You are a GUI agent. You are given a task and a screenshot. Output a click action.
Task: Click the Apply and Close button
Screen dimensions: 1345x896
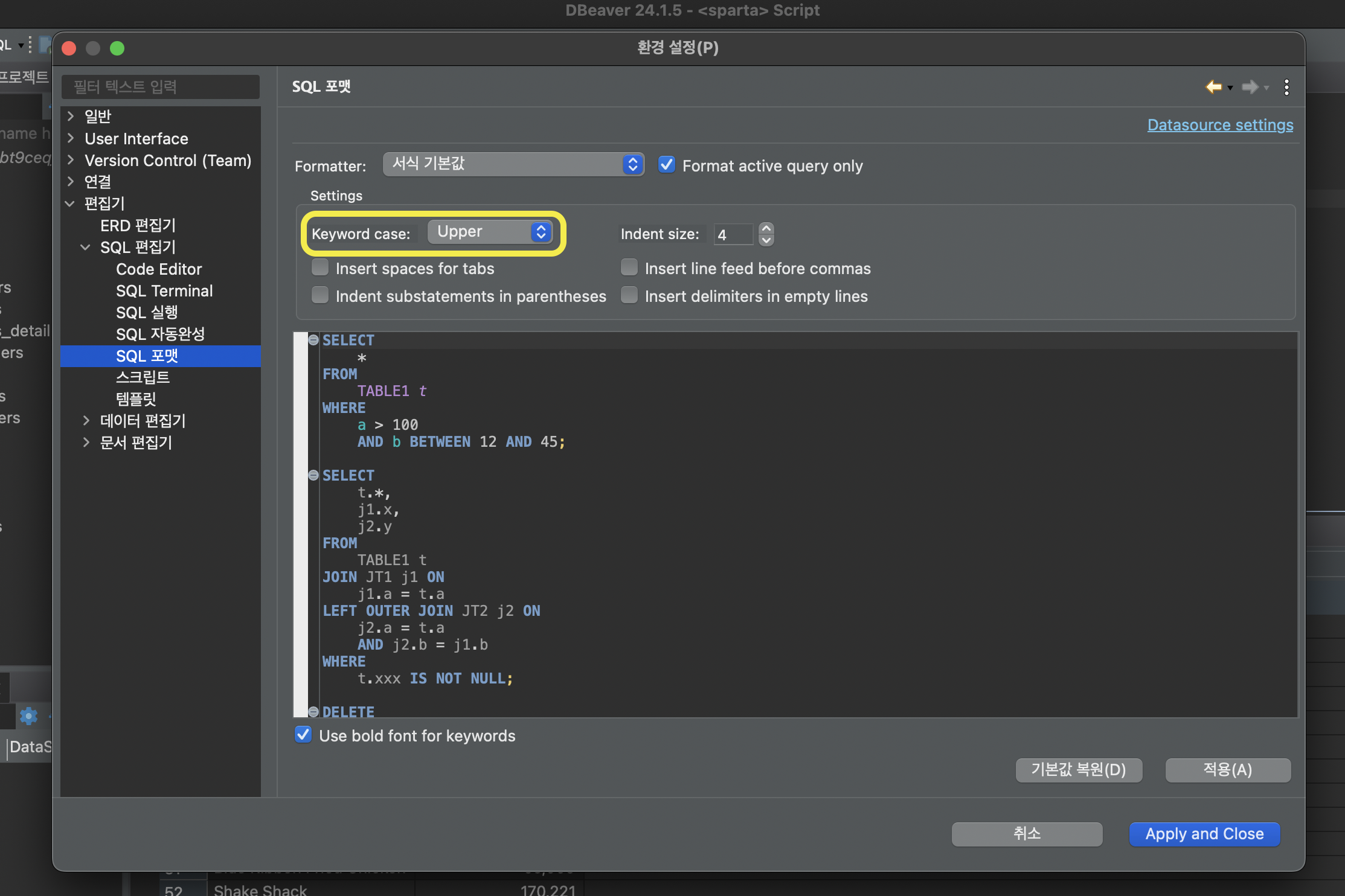pos(1204,834)
